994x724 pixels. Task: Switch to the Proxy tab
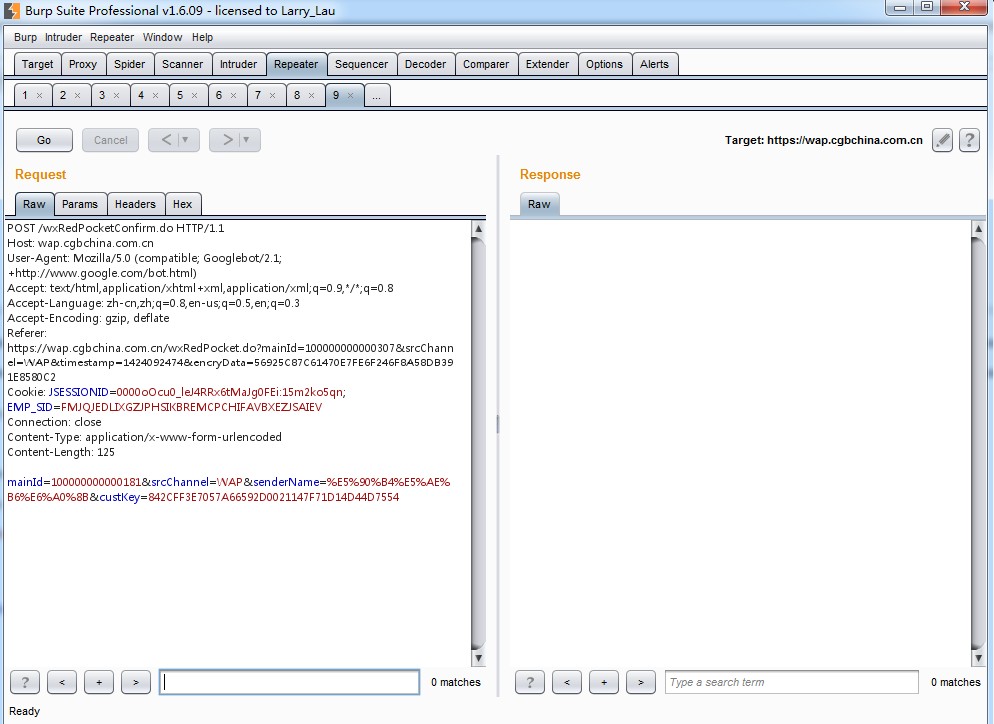coord(83,64)
